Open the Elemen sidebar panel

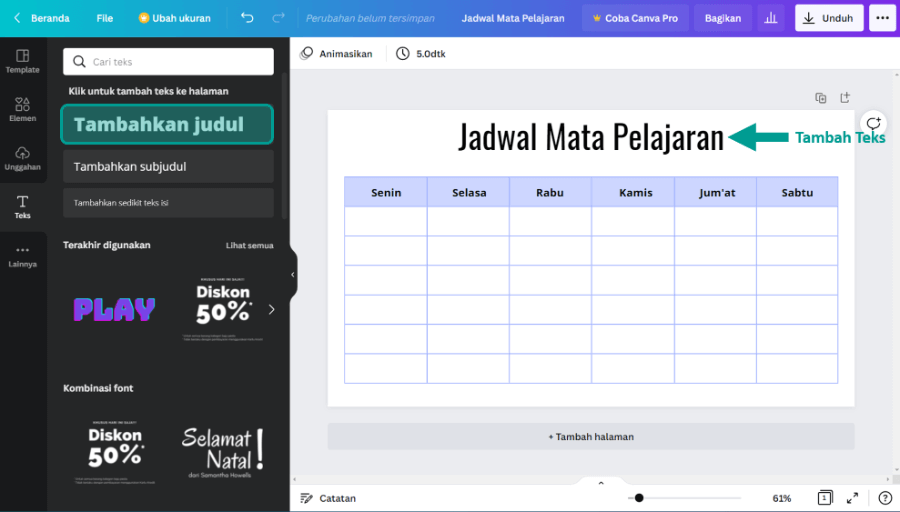(x=22, y=110)
